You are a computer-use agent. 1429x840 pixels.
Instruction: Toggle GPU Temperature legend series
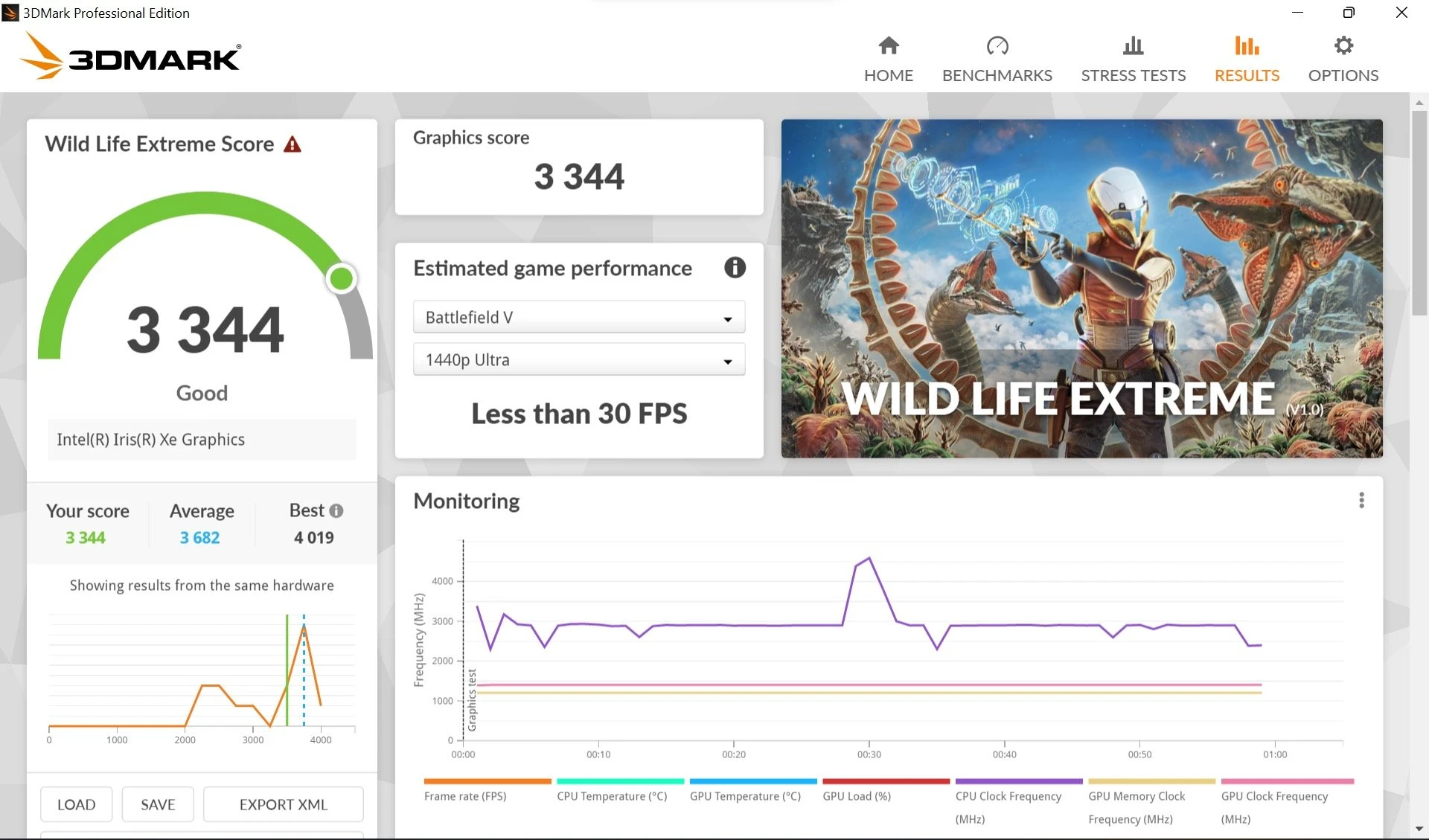tap(745, 796)
